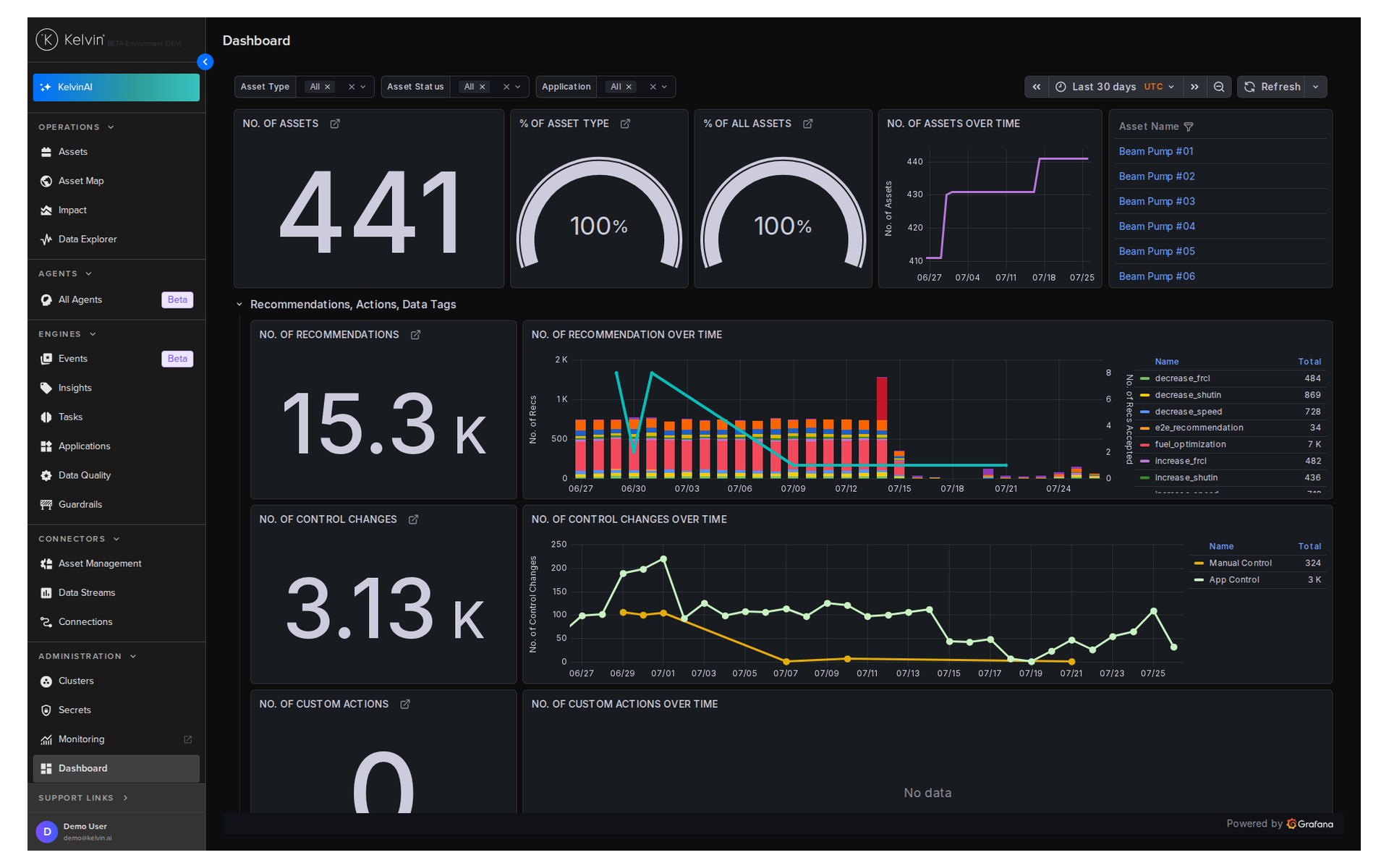Click the KelvinAI button
This screenshot has width=1389, height=868.
(116, 88)
